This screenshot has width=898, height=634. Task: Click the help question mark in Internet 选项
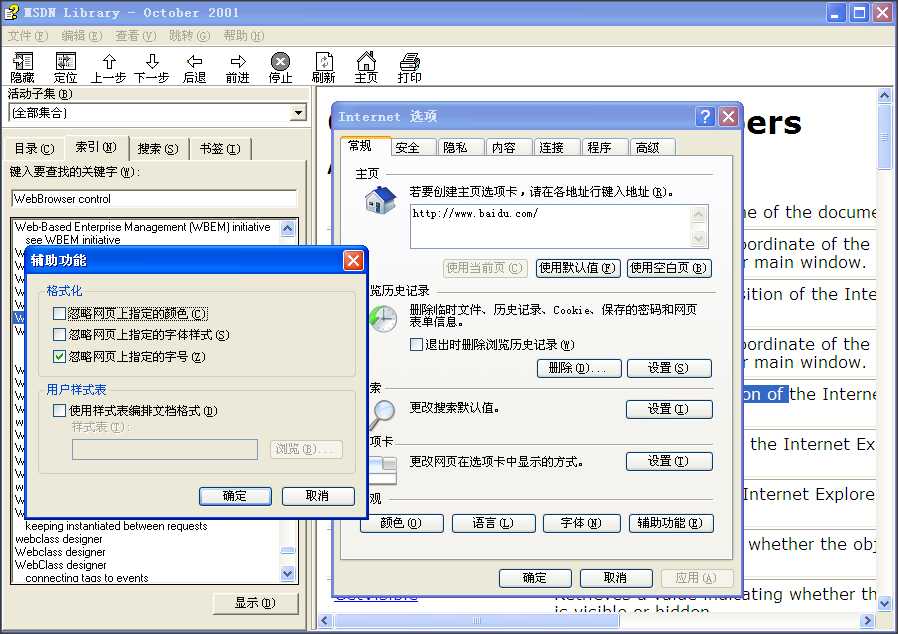coord(705,117)
